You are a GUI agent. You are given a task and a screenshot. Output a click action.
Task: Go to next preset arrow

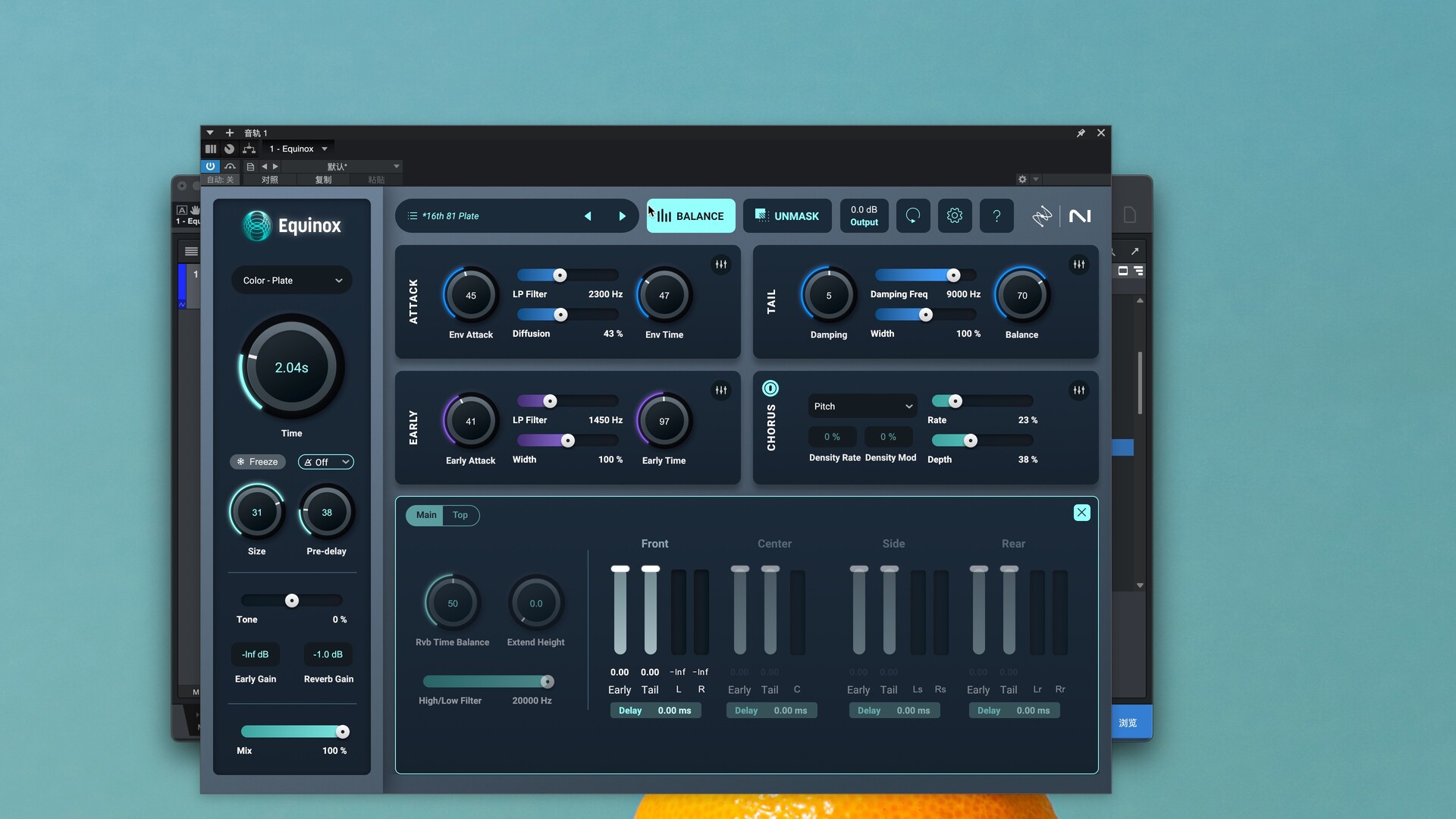[623, 216]
